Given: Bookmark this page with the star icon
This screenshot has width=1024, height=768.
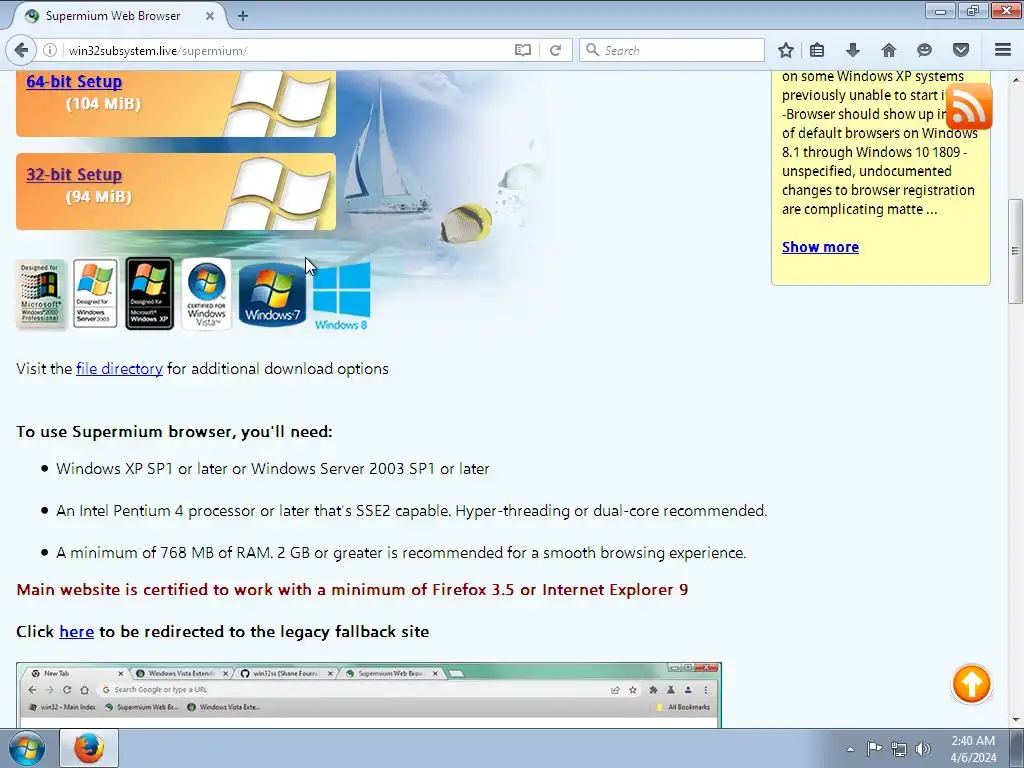Looking at the screenshot, I should pyautogui.click(x=786, y=50).
